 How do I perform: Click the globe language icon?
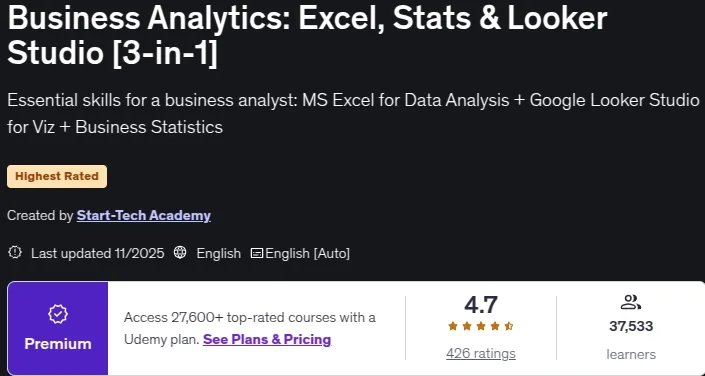click(x=180, y=253)
